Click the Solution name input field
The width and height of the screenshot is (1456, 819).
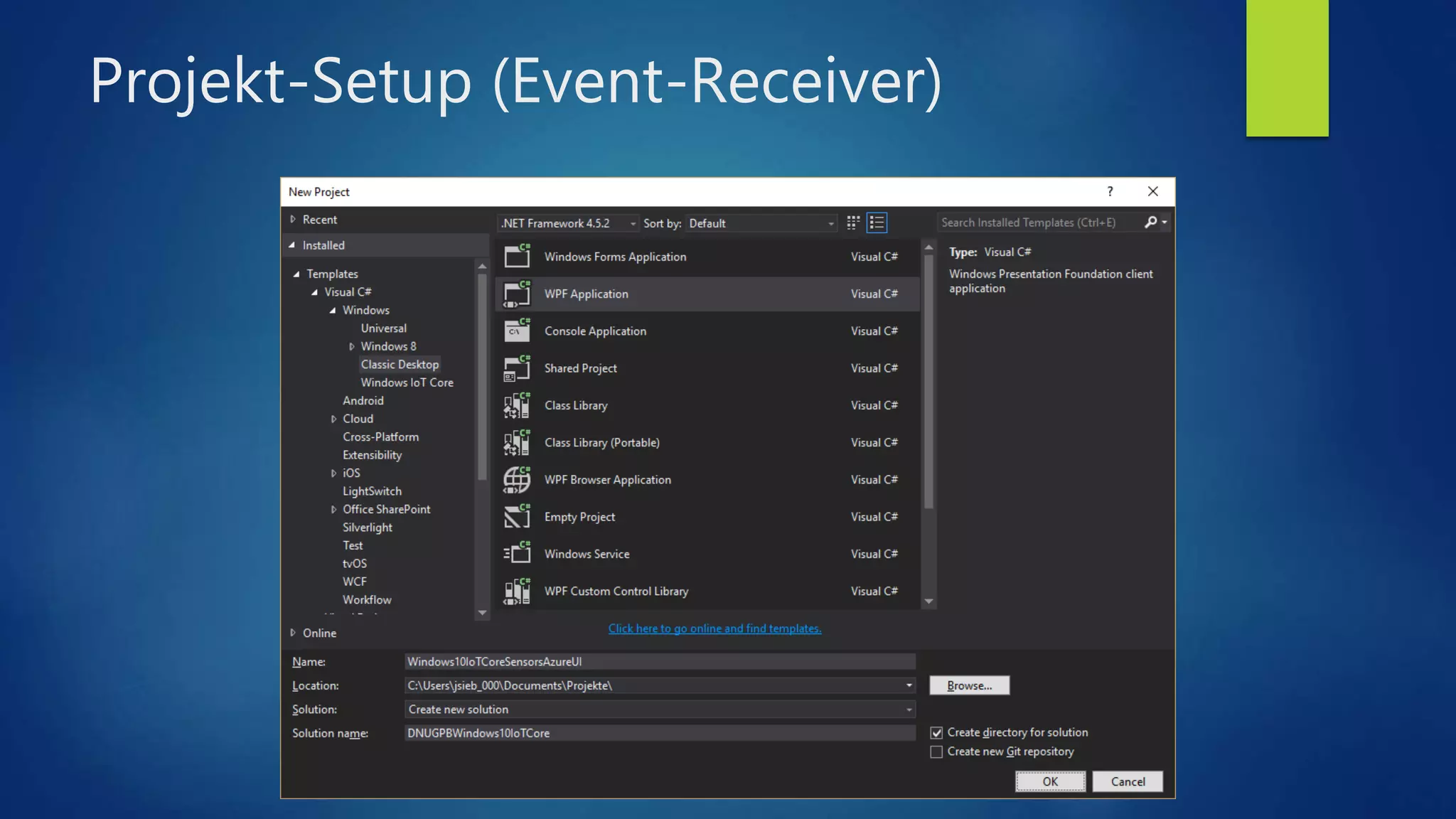660,733
